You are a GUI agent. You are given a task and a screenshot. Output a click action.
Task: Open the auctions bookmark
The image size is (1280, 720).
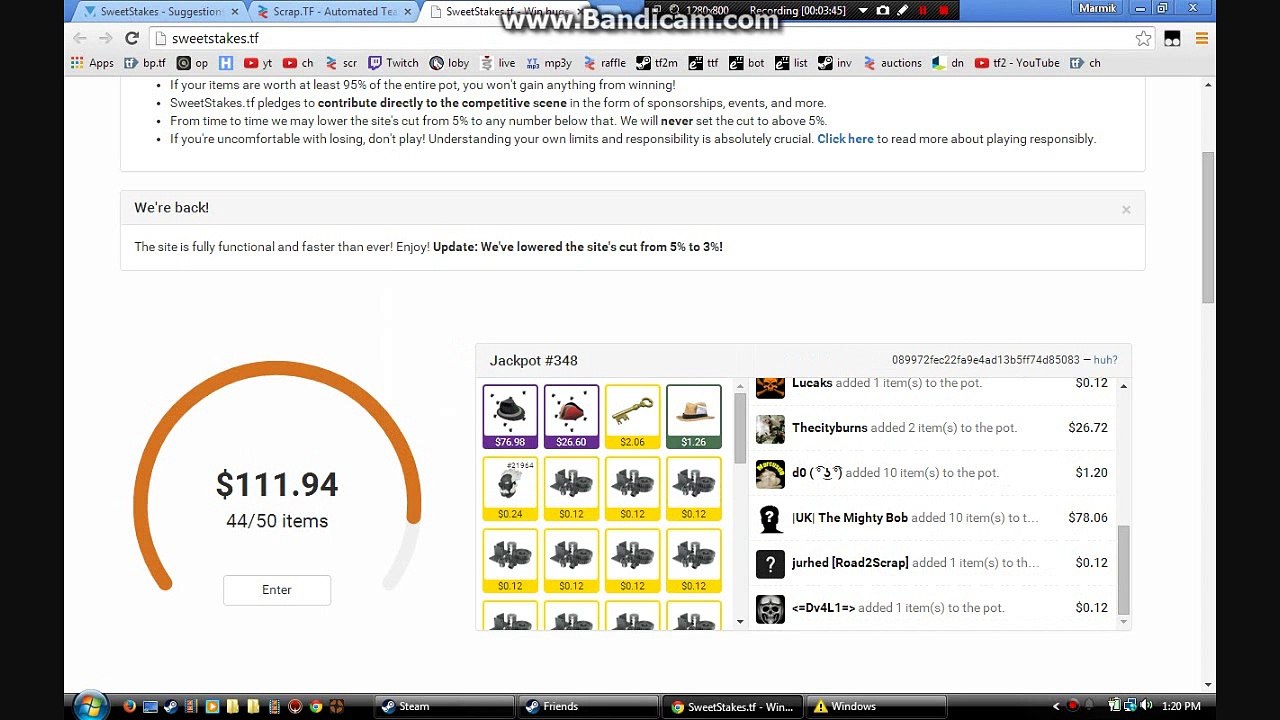892,63
